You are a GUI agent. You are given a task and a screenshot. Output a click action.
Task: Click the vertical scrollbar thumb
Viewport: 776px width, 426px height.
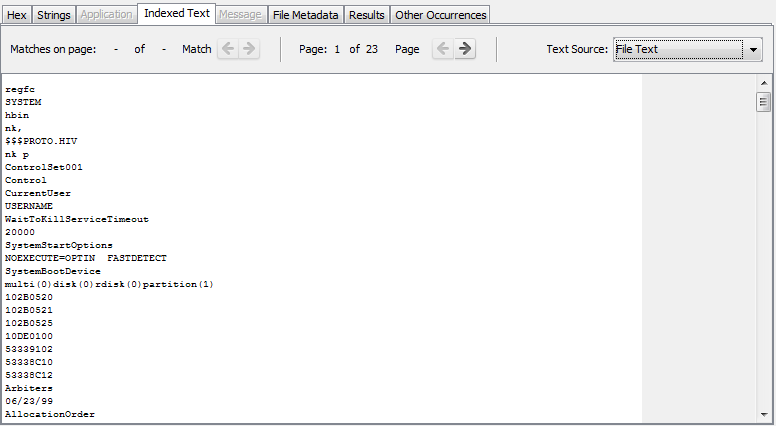(x=764, y=101)
